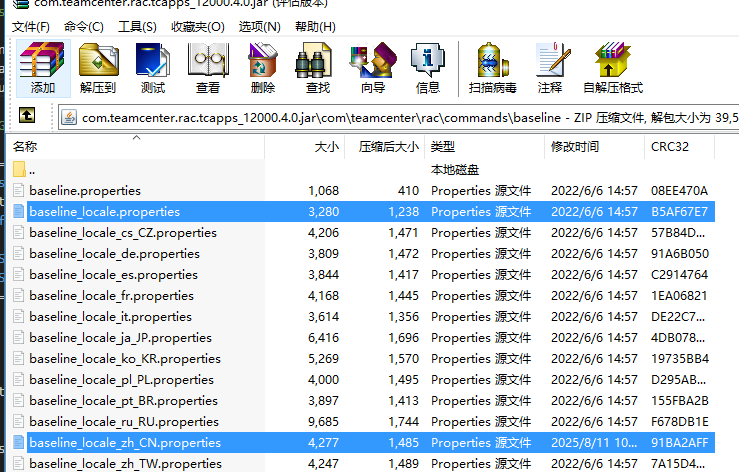Open the 命令(C) menu
This screenshot has width=739, height=472.
(x=83, y=26)
